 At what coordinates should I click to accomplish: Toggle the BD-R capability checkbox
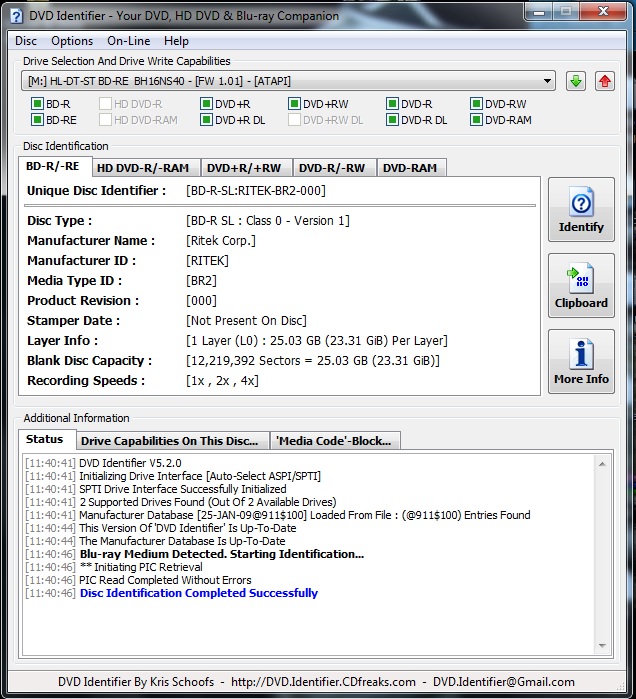(x=37, y=104)
